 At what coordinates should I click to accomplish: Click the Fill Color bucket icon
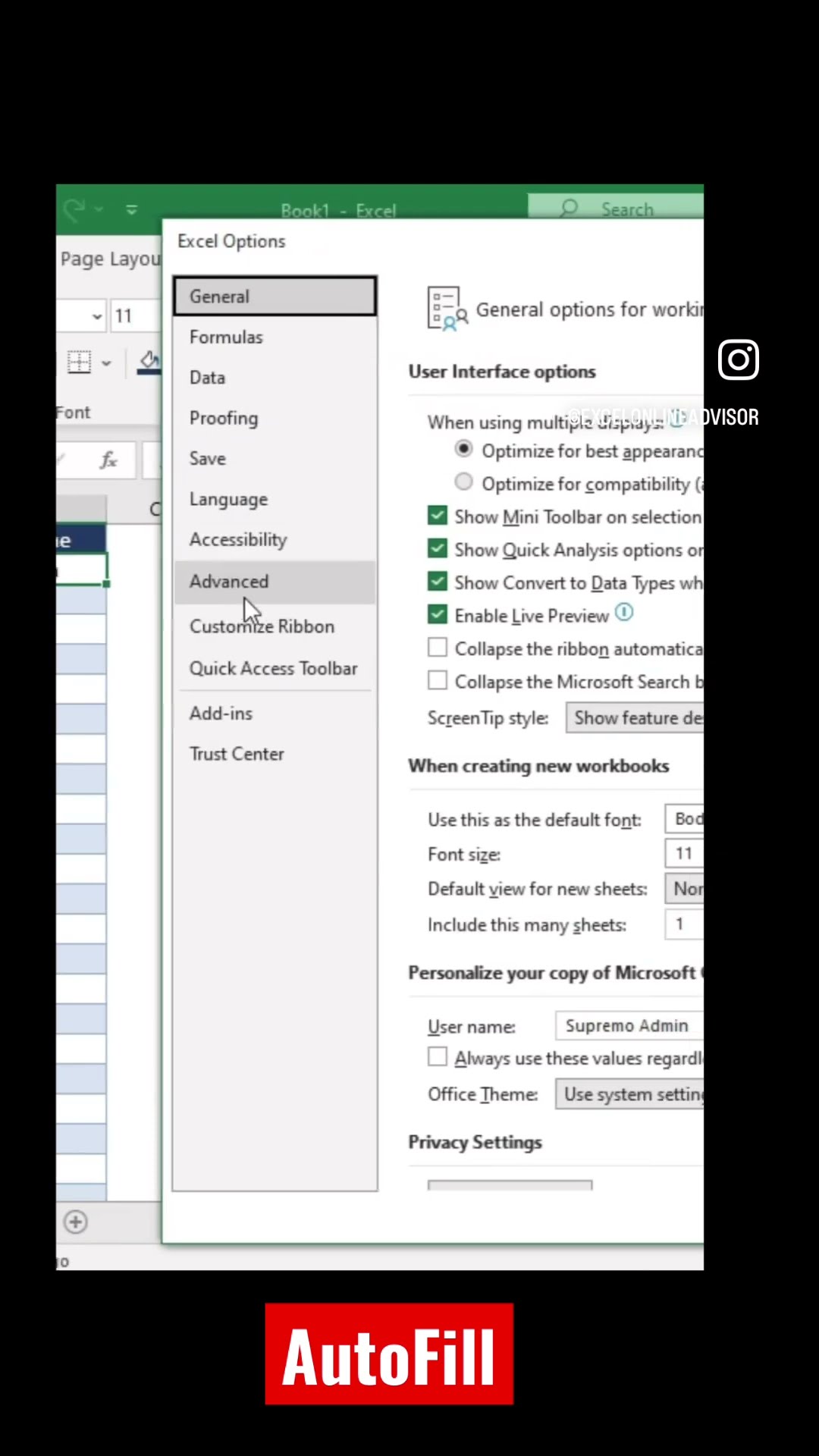pyautogui.click(x=149, y=362)
